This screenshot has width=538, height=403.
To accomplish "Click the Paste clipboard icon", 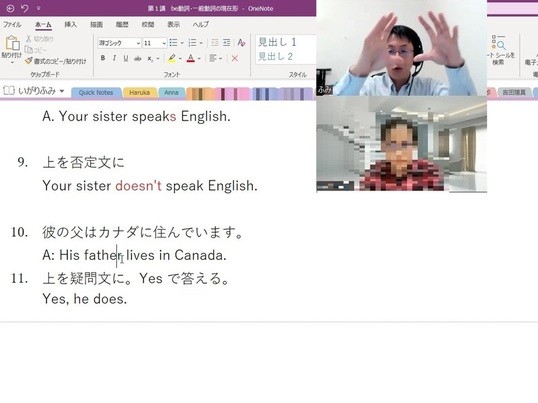I will coord(12,44).
